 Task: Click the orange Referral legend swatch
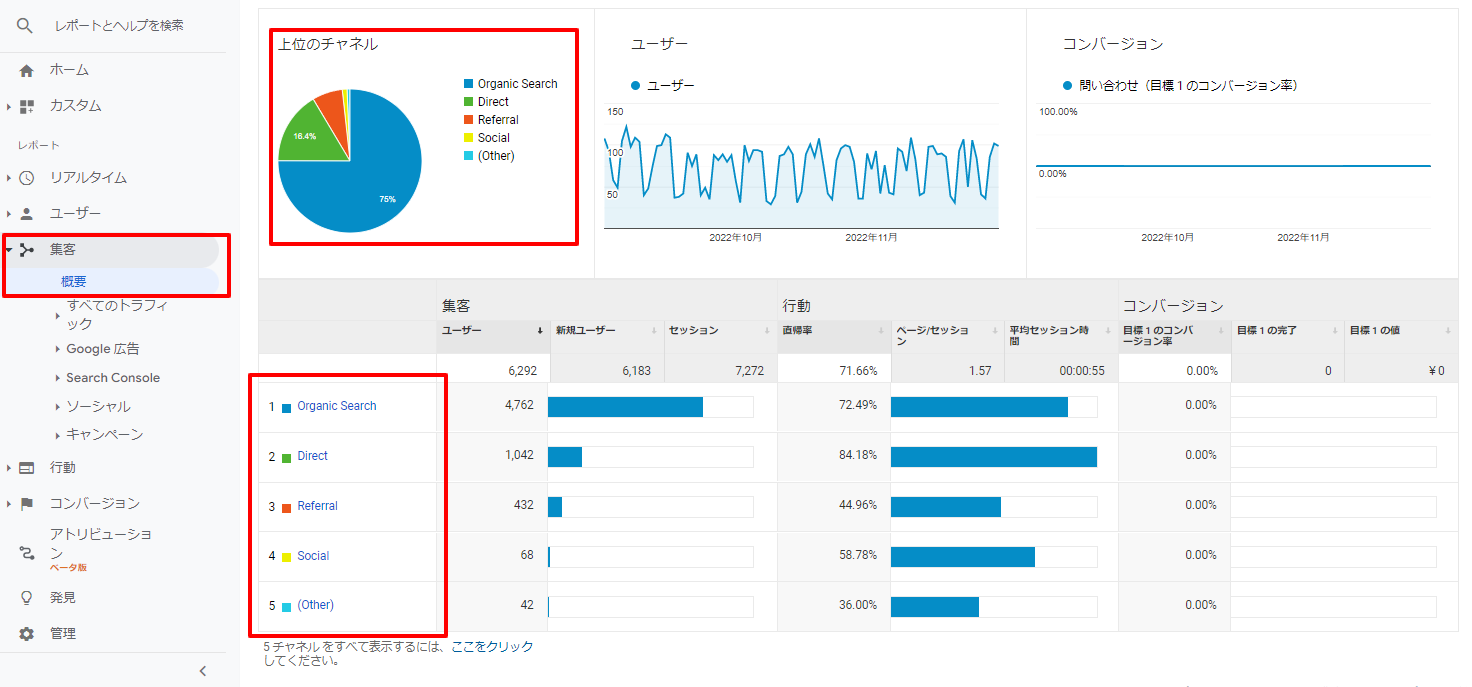(467, 121)
